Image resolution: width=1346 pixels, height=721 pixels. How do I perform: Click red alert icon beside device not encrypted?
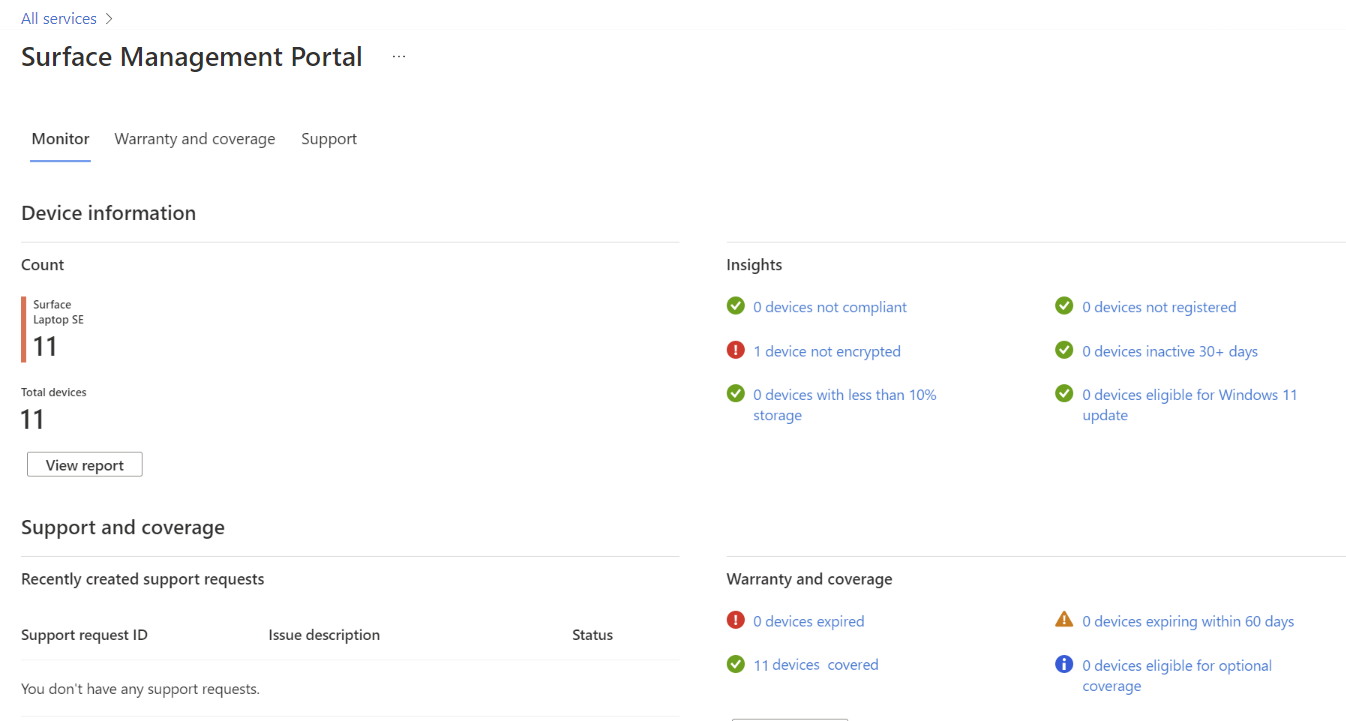736,350
